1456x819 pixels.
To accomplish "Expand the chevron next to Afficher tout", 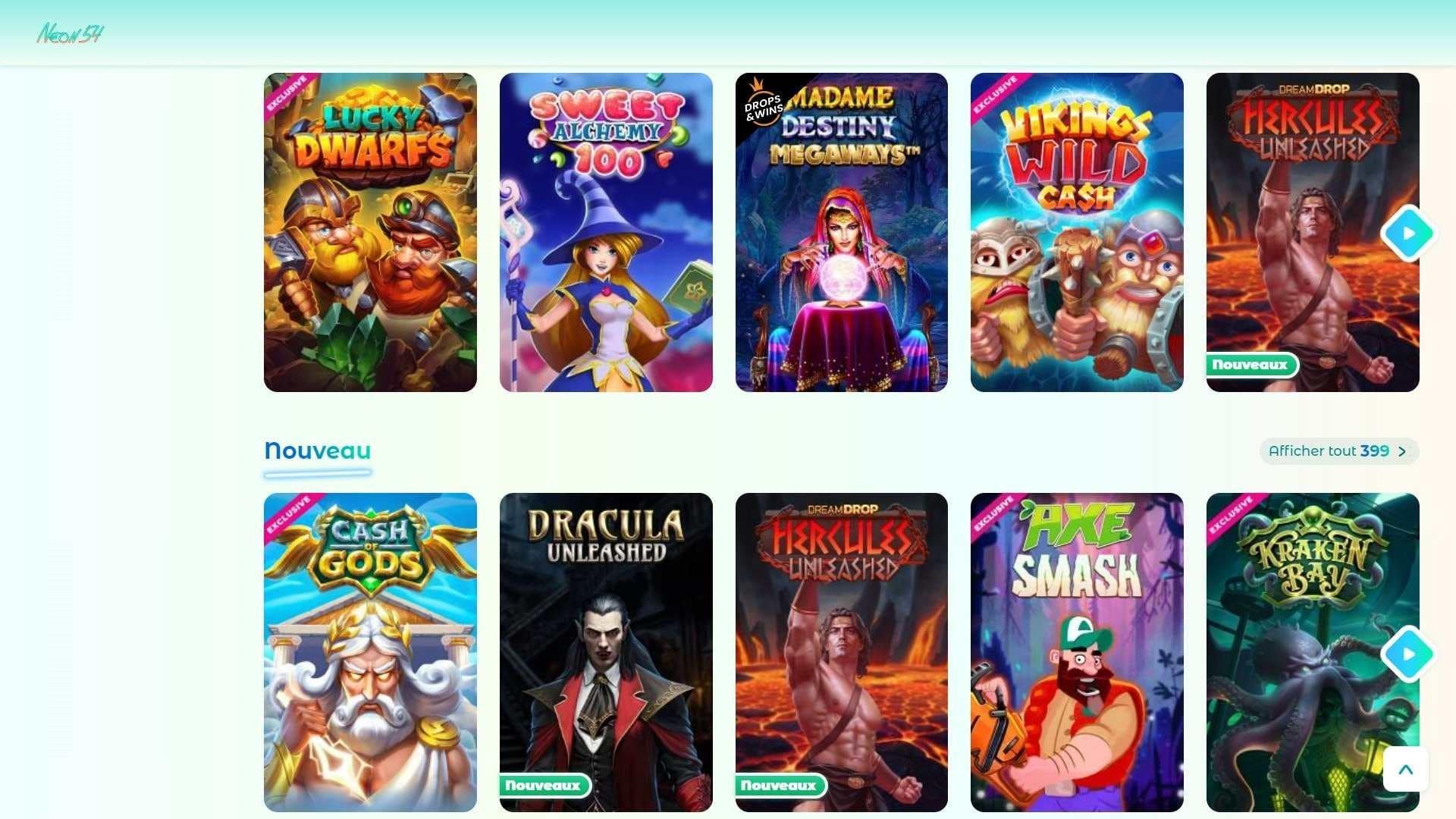I will tap(1402, 451).
